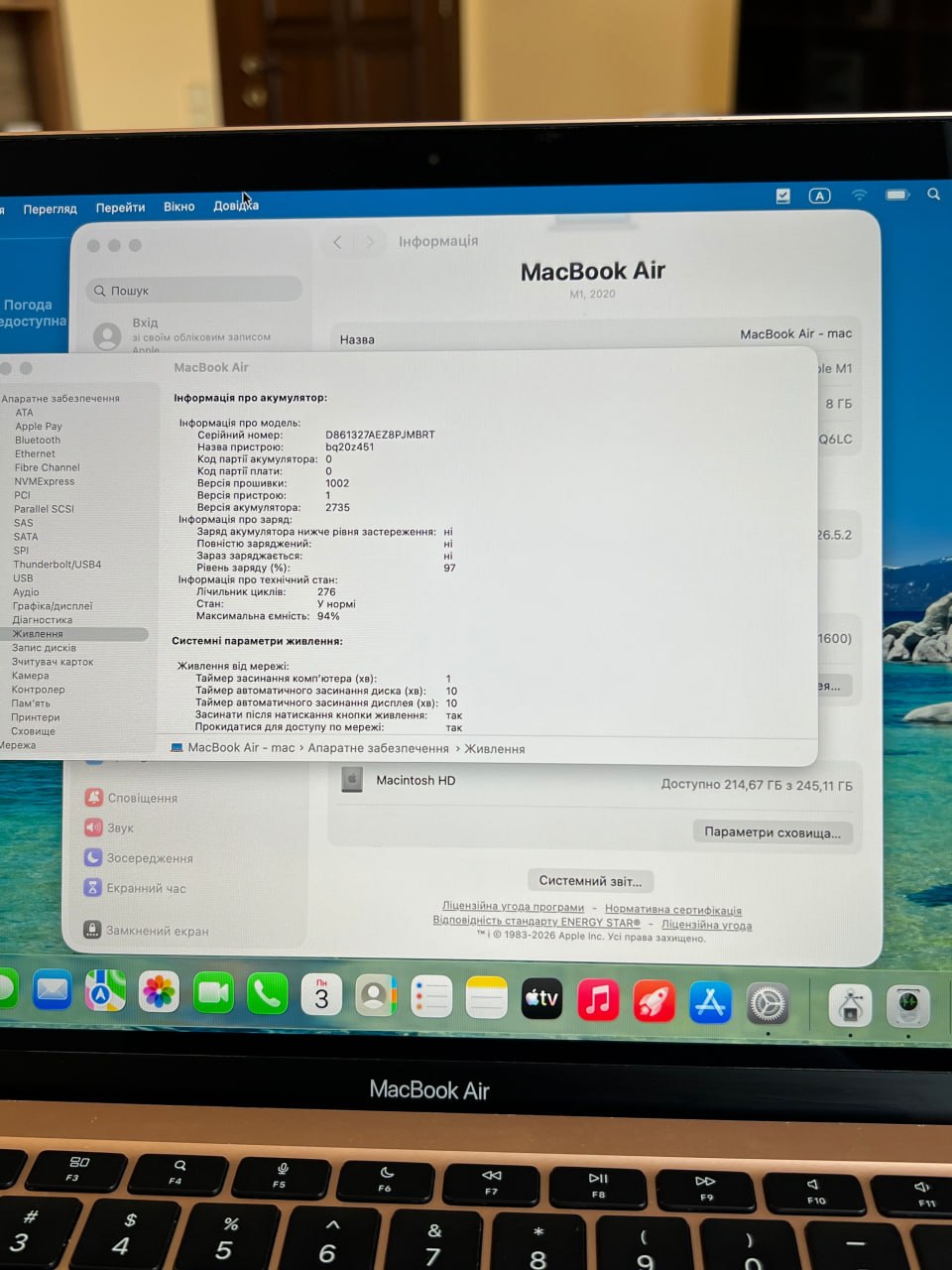
Task: Select NVMExpress in hardware list
Action: (44, 481)
